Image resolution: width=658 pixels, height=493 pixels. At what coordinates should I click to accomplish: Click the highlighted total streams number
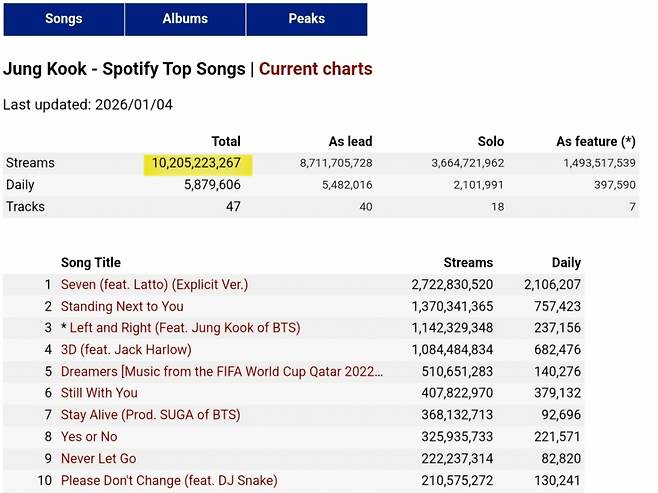click(x=197, y=163)
